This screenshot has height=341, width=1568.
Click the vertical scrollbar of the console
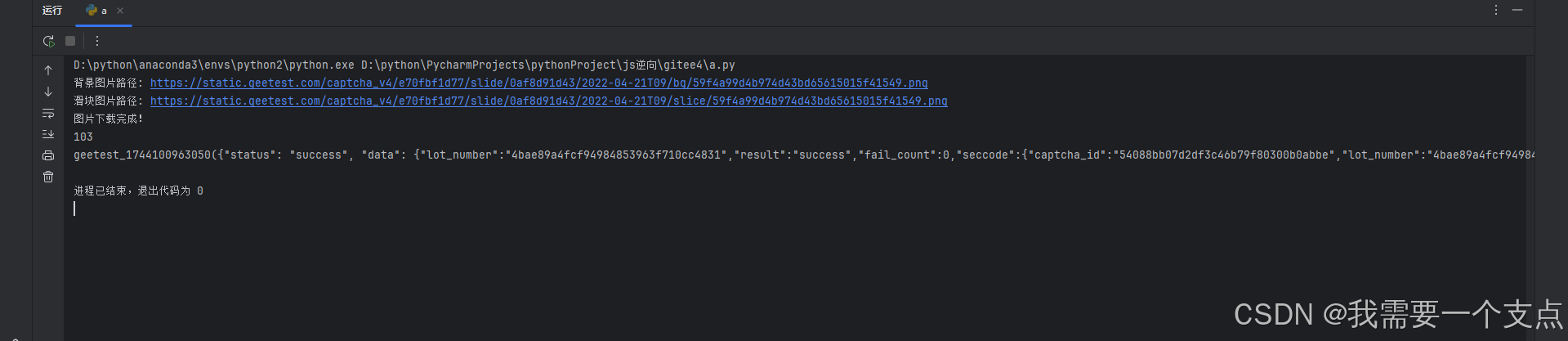(x=1530, y=196)
